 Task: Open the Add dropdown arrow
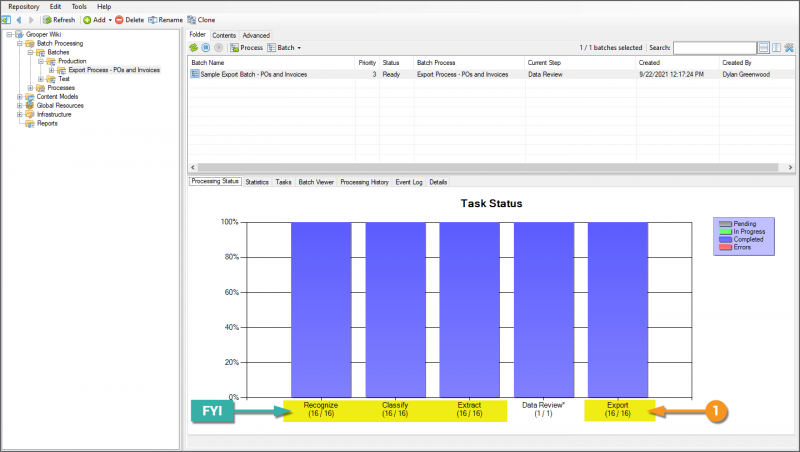click(110, 20)
